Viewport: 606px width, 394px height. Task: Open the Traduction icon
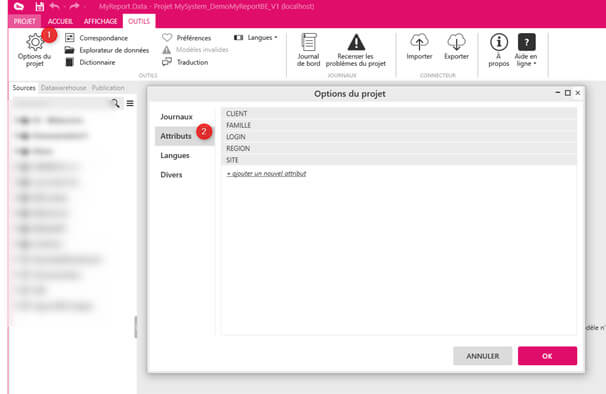(x=167, y=62)
